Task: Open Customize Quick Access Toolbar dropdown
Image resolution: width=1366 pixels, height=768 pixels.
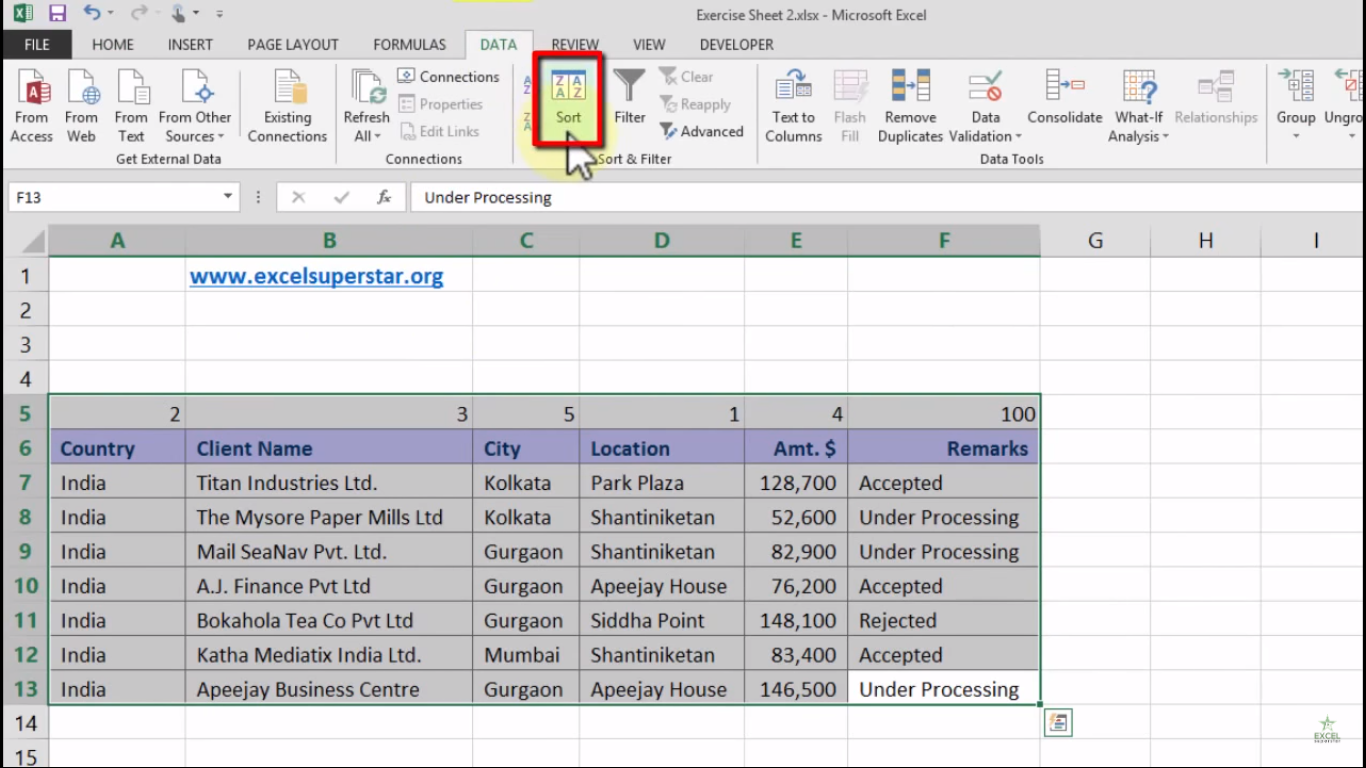Action: 219,14
